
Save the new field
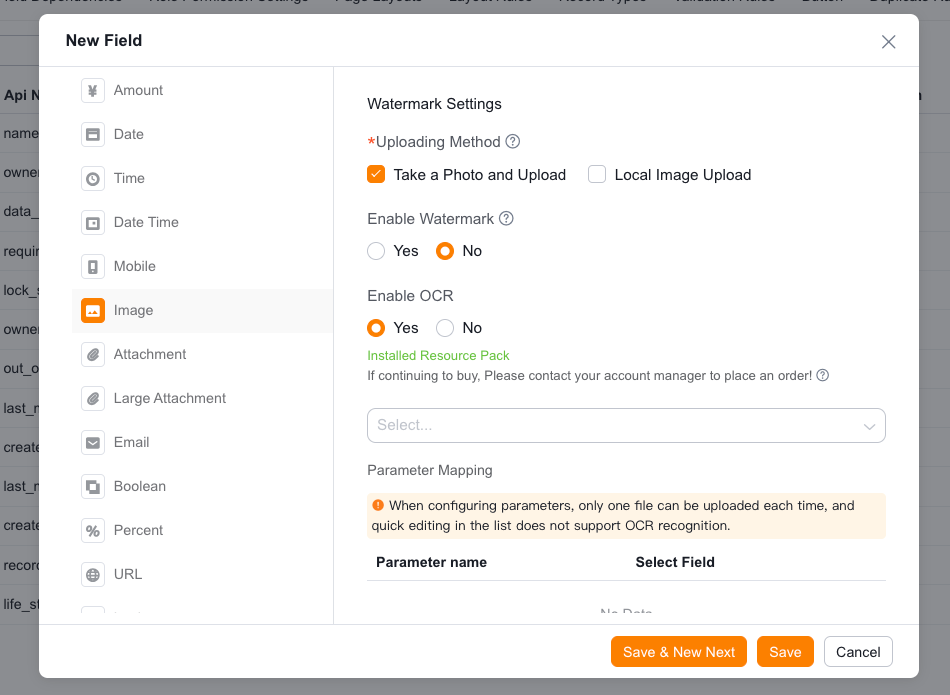[x=785, y=651]
